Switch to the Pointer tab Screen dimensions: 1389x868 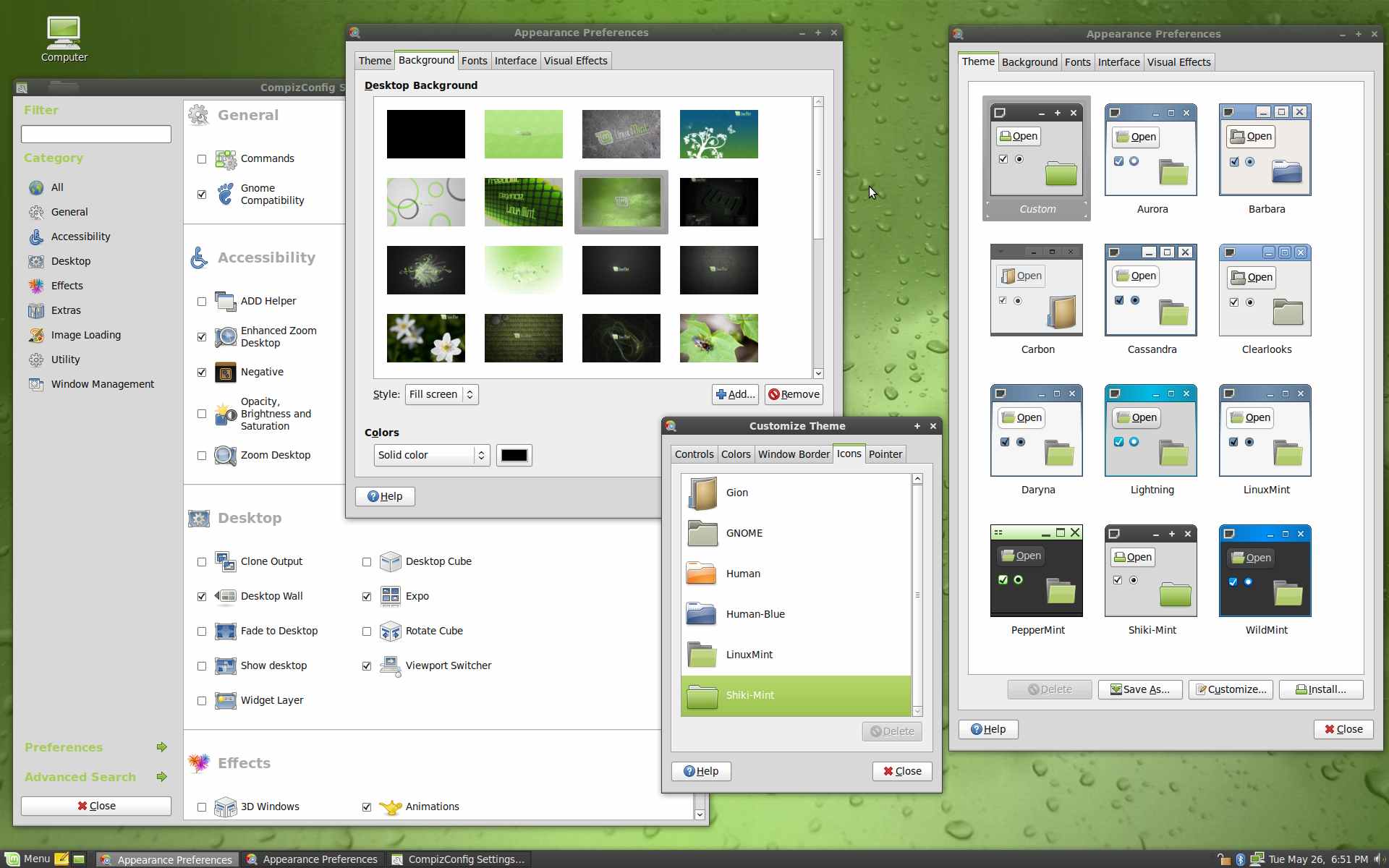[885, 454]
